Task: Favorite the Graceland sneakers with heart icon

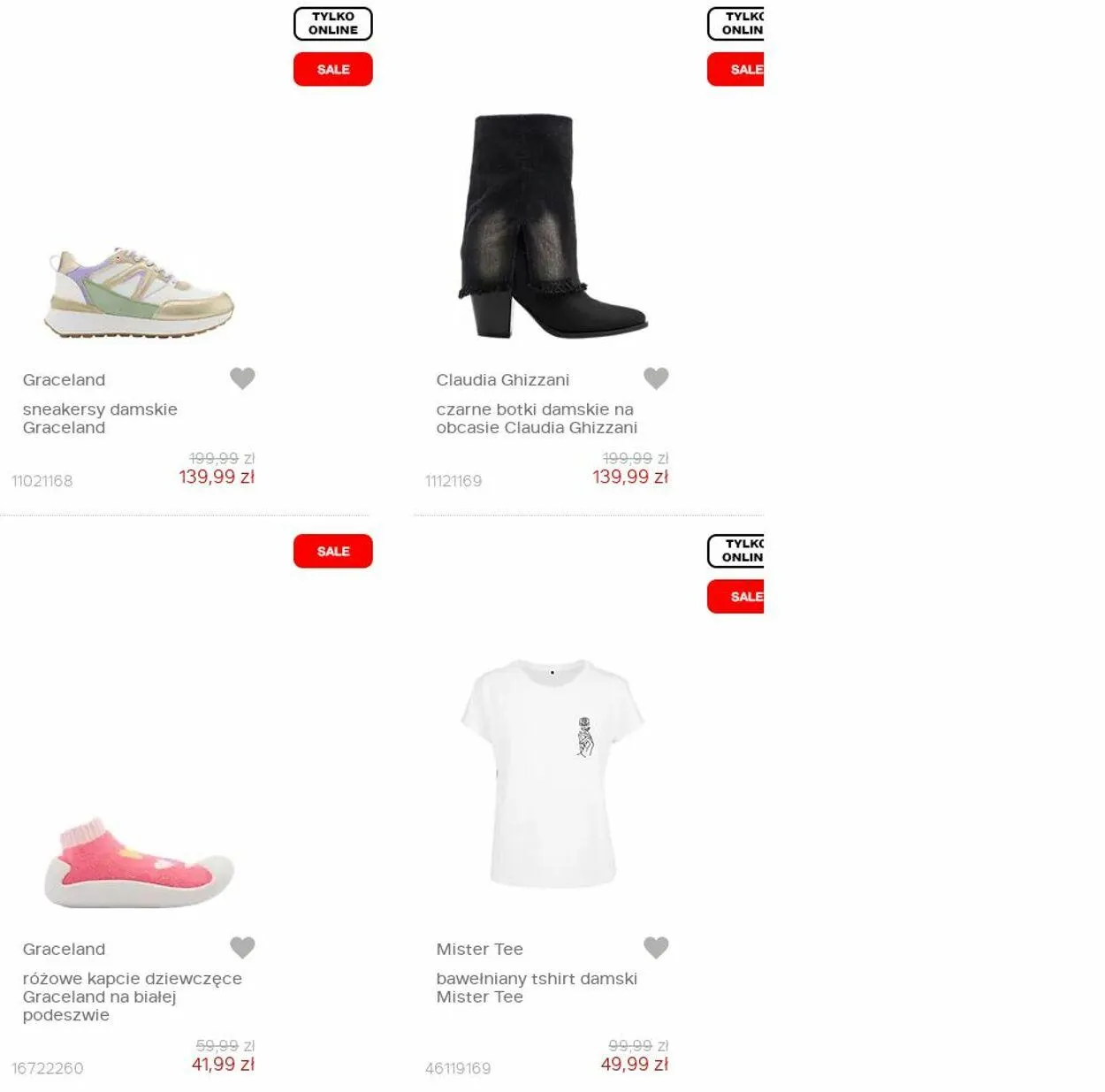Action: click(242, 378)
